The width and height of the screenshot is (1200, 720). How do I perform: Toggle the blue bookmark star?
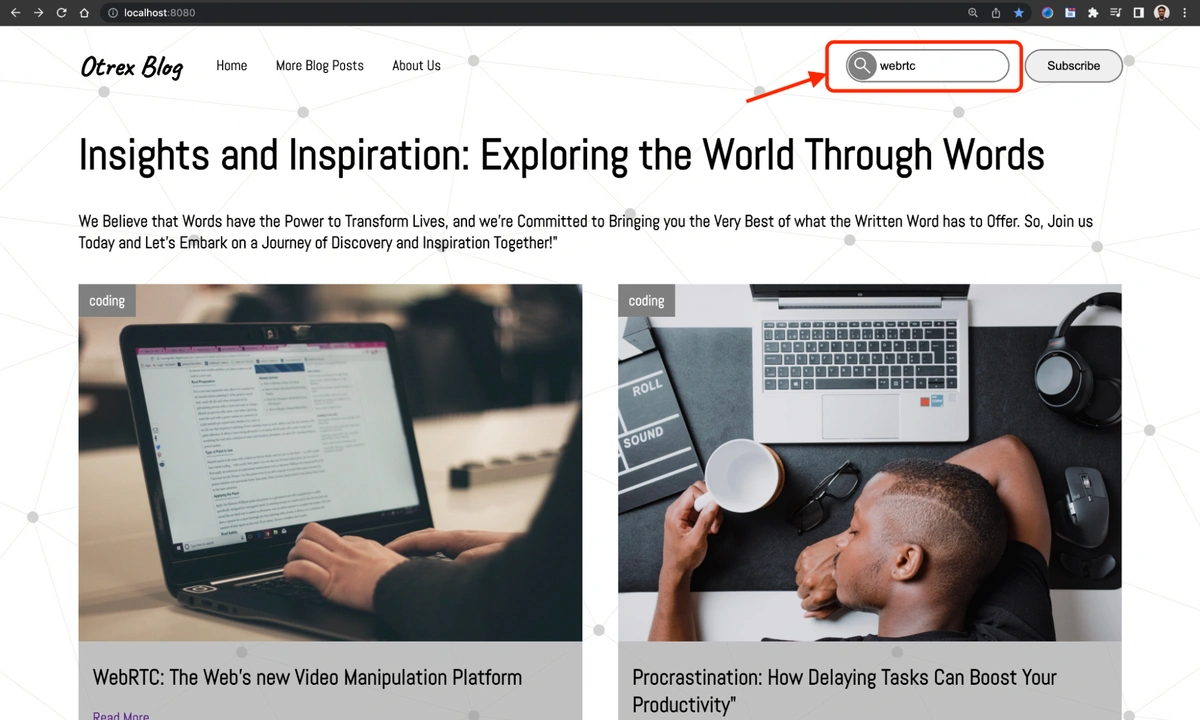point(1019,13)
